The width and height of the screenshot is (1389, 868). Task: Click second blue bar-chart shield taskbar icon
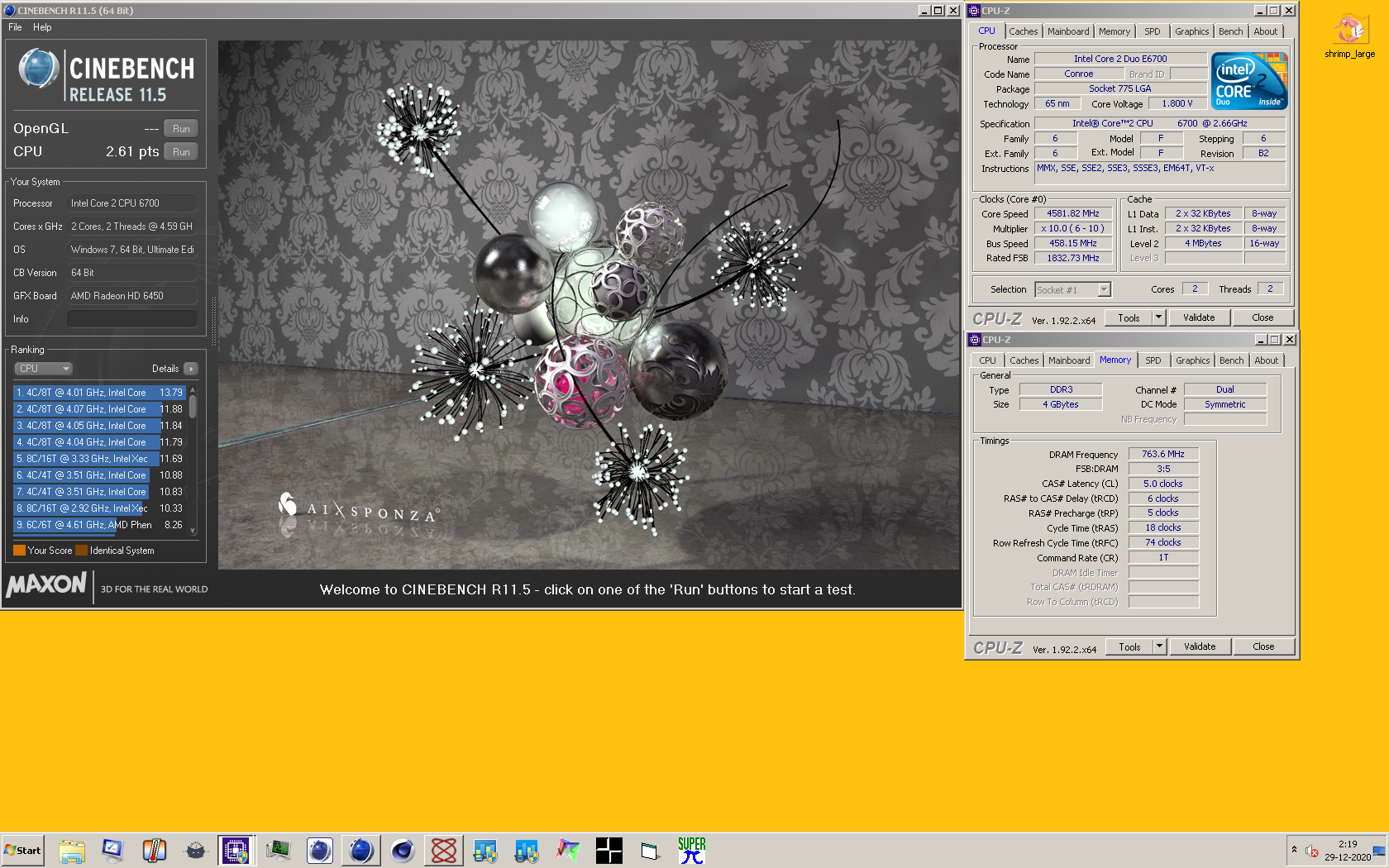point(526,851)
